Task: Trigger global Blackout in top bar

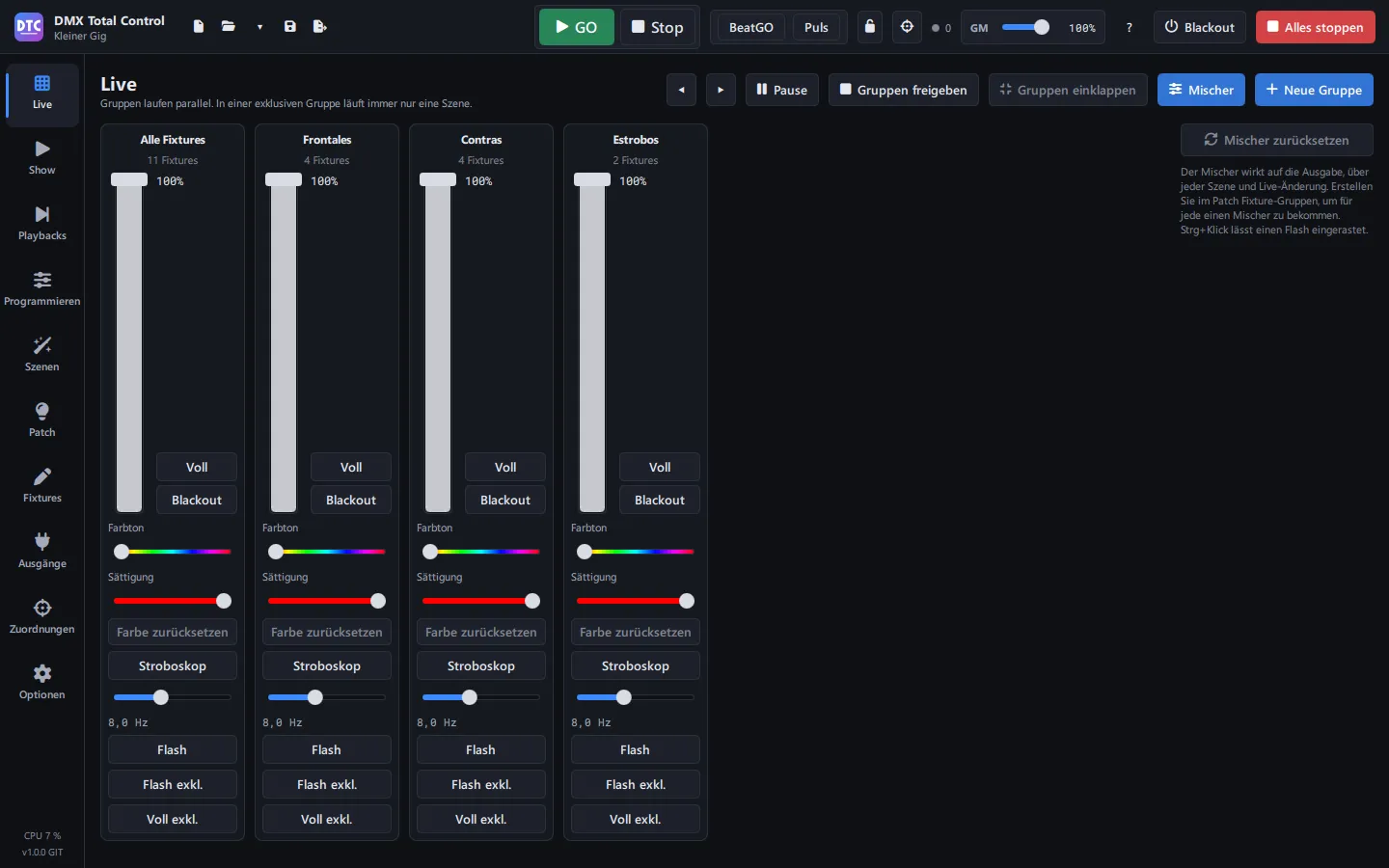Action: (1200, 27)
